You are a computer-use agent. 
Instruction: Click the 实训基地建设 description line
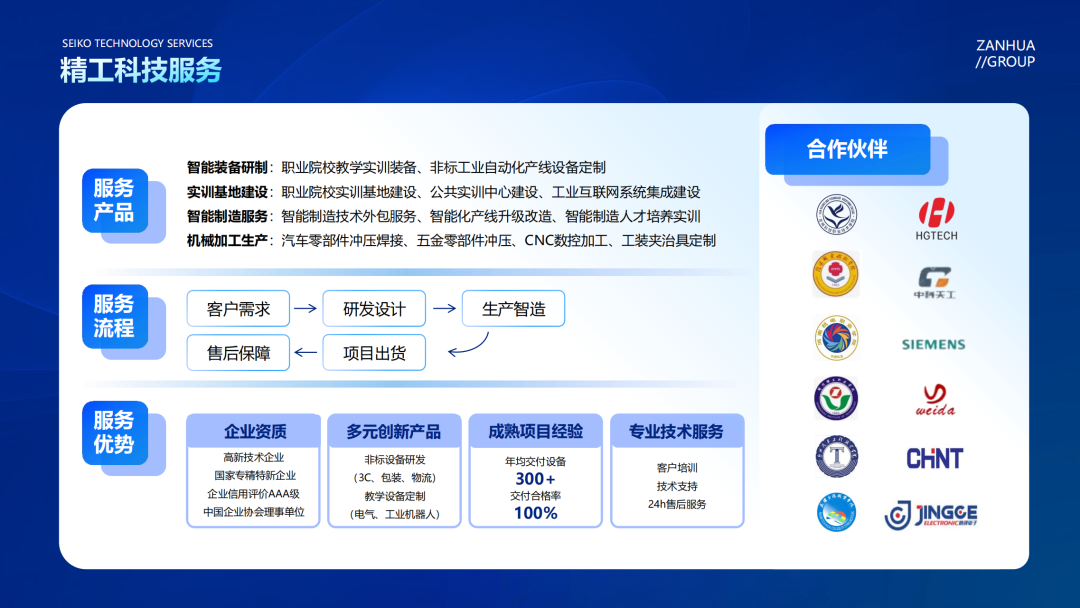(x=444, y=192)
